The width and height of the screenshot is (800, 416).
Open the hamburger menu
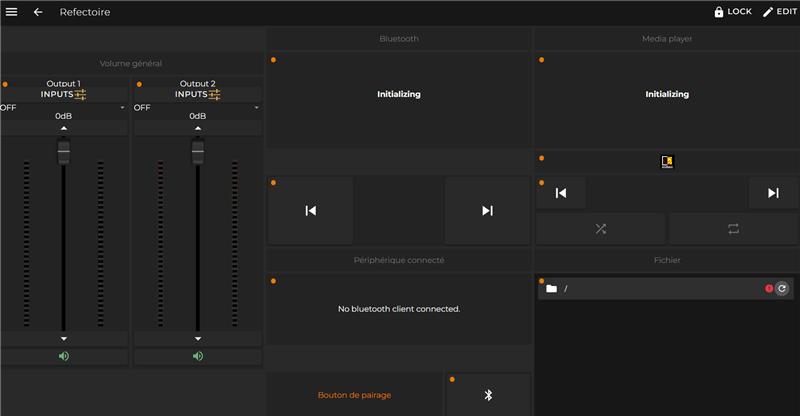[11, 12]
